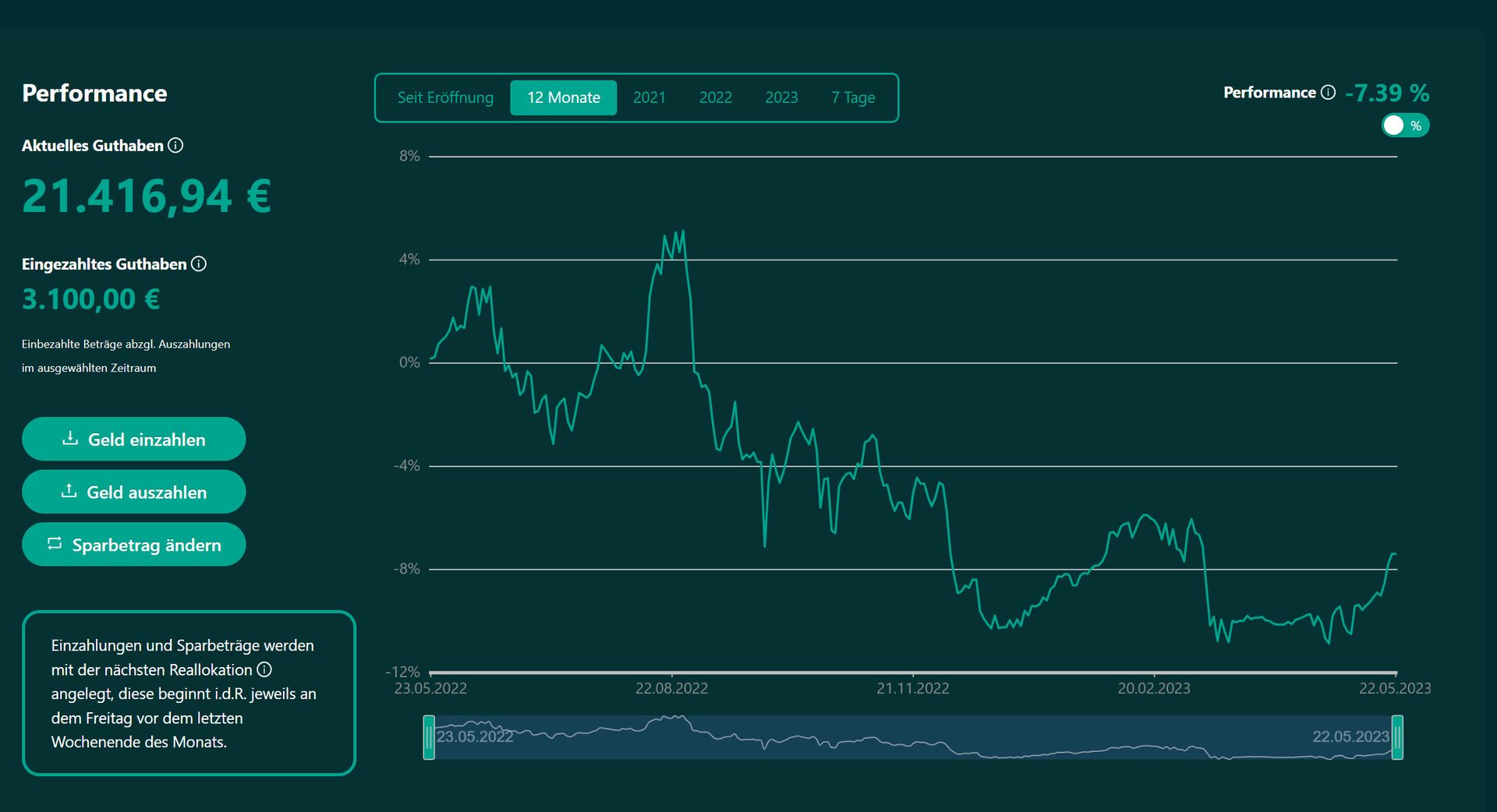The height and width of the screenshot is (812, 1497).
Task: Show performance for 2023
Action: pyautogui.click(x=780, y=97)
